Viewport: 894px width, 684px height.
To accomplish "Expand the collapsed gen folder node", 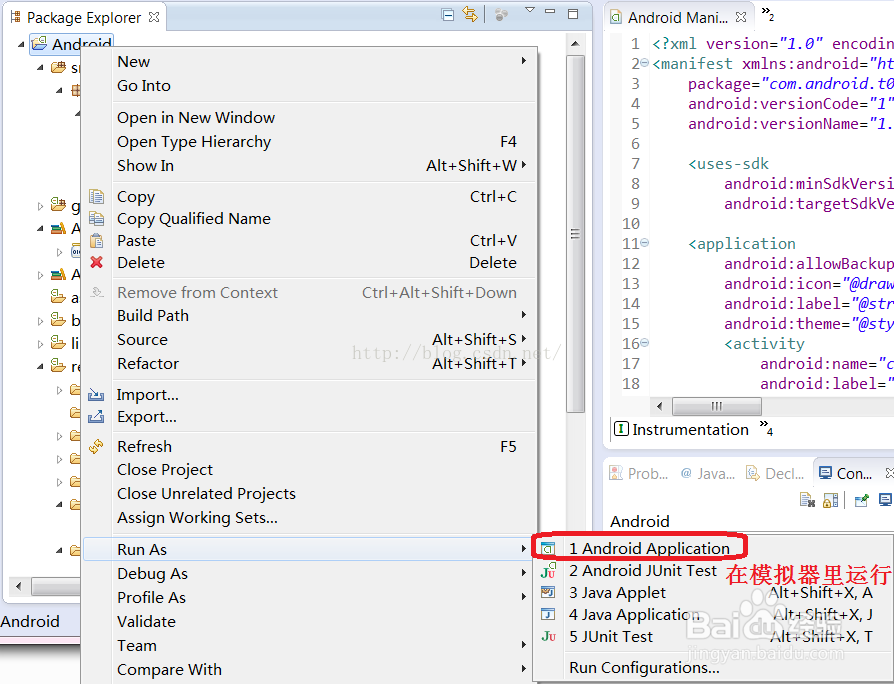I will pyautogui.click(x=40, y=206).
